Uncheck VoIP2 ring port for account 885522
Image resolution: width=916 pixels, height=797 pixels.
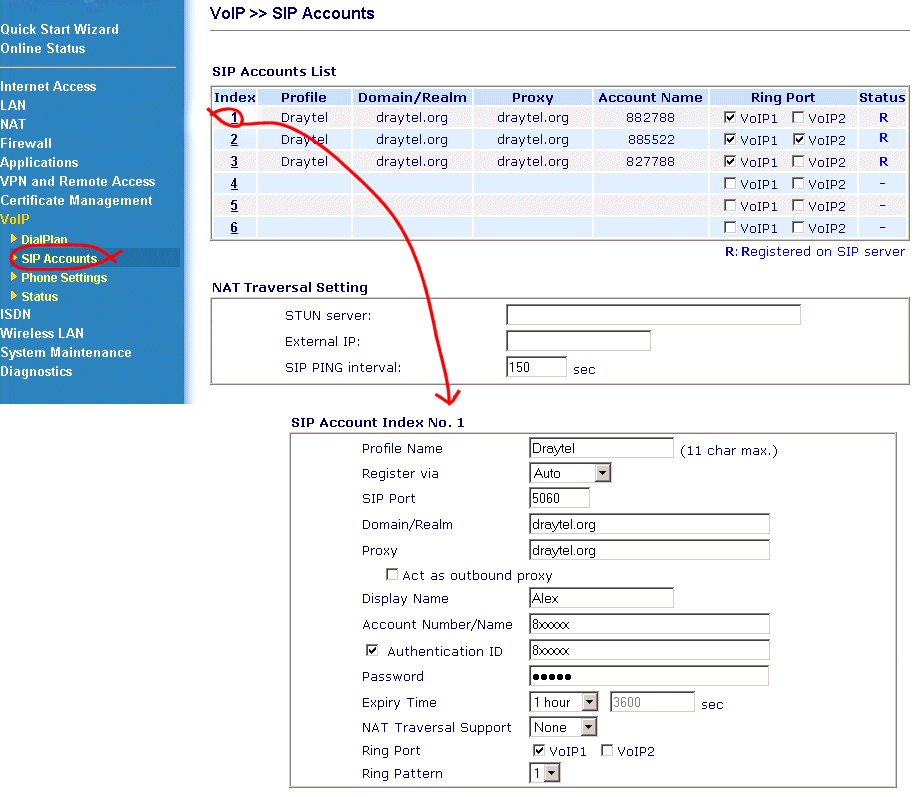coord(798,140)
